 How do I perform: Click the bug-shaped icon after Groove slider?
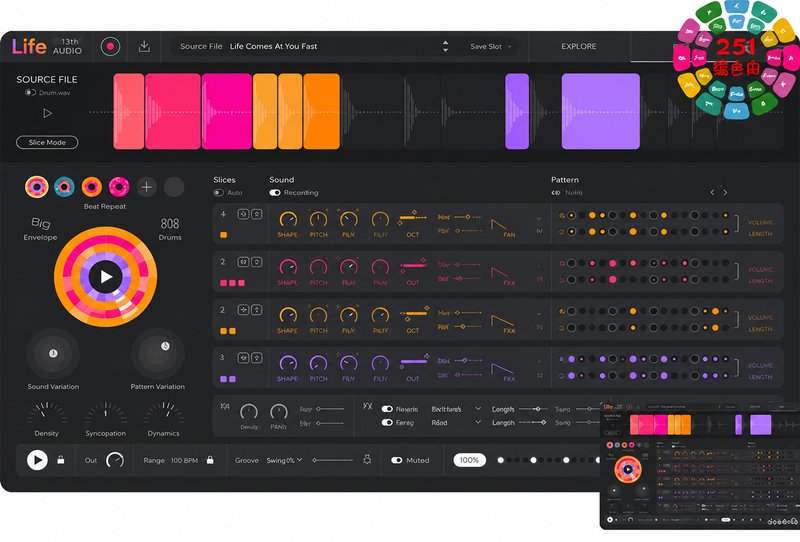[367, 460]
